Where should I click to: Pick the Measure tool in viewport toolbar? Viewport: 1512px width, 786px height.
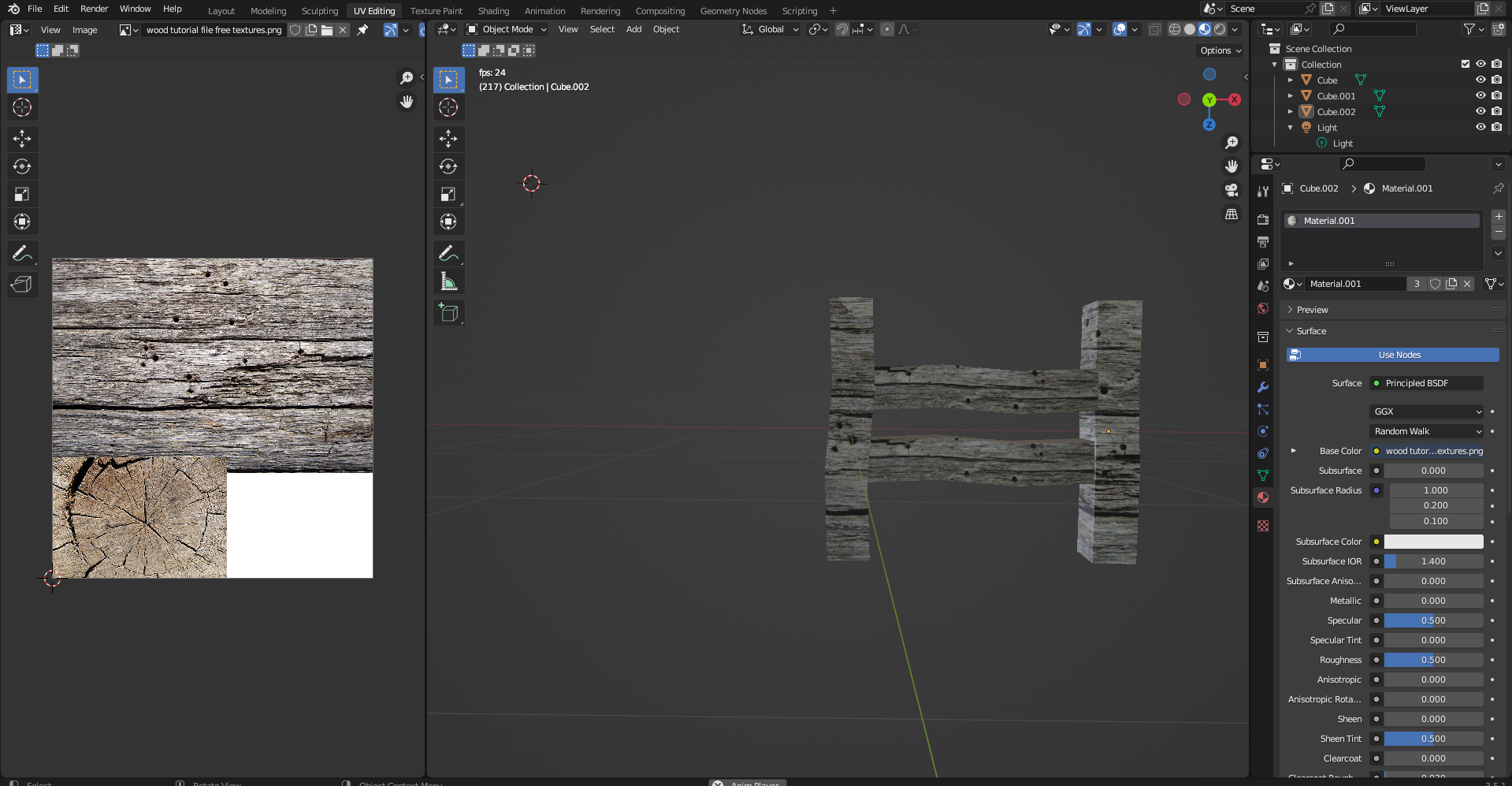coord(448,281)
